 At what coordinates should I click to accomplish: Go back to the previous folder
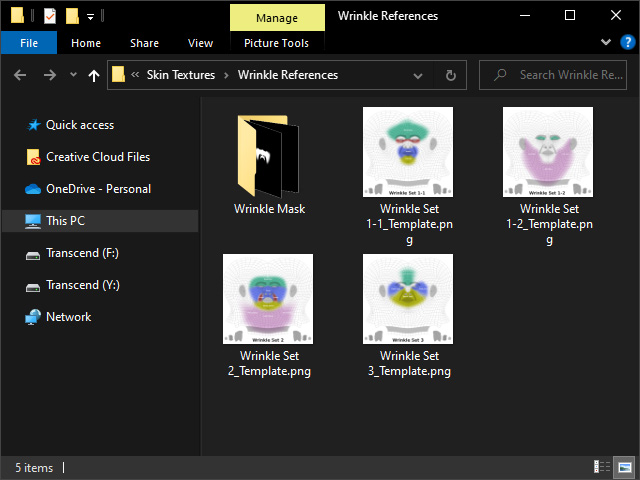pos(21,75)
